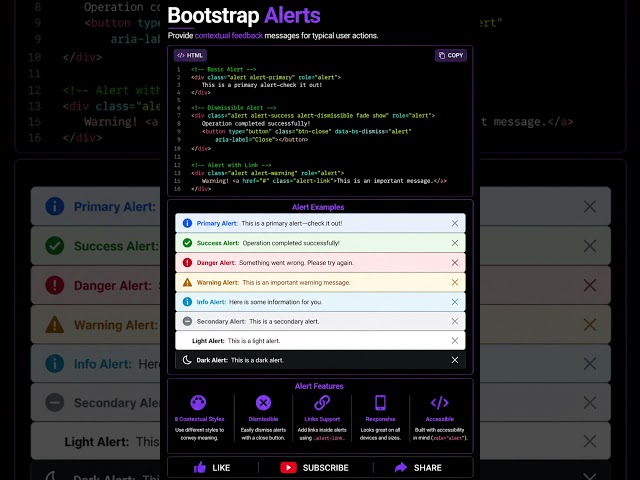
Task: Dismiss the Secondary Alert with its X
Action: 455,321
